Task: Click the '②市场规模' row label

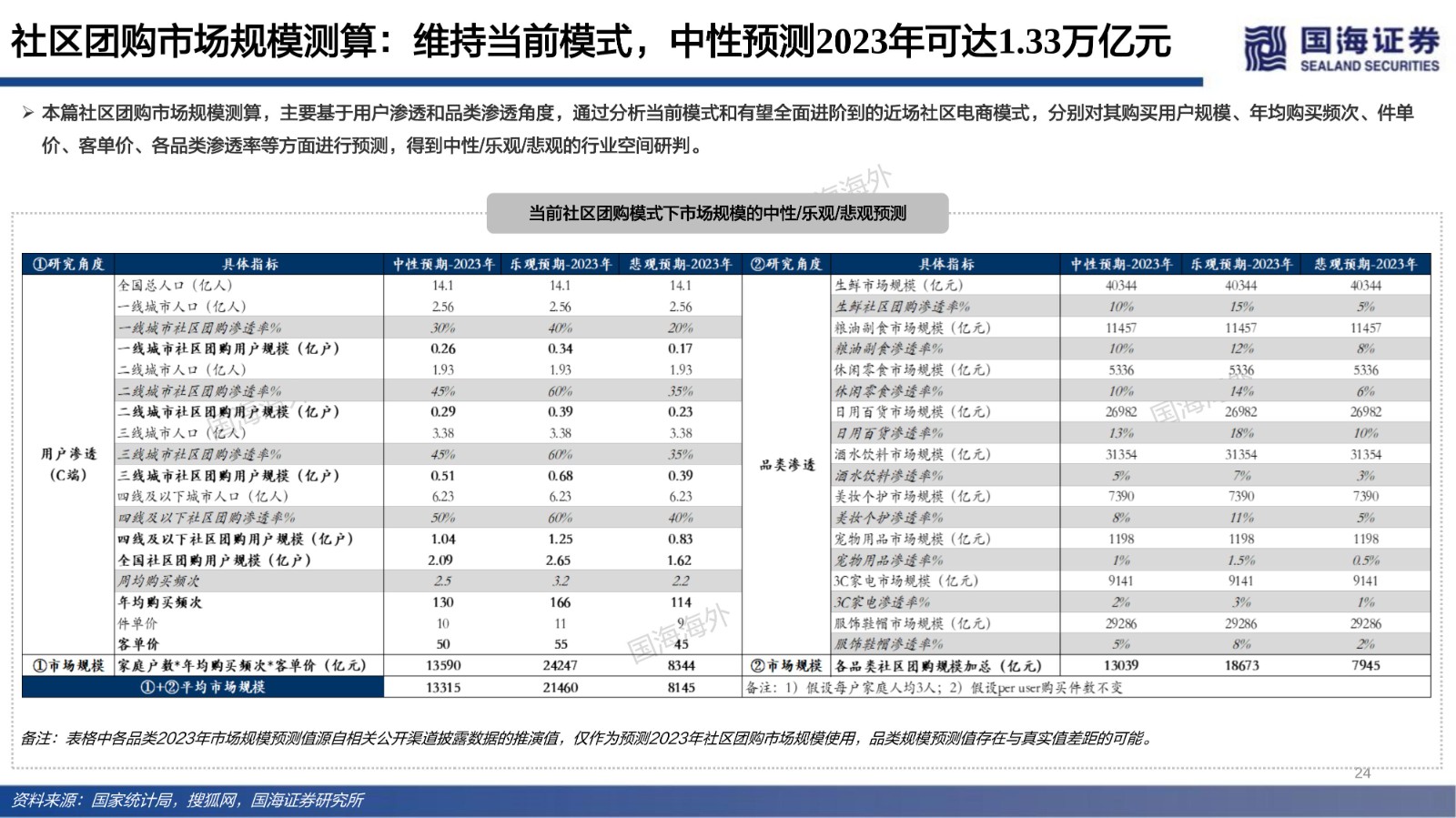Action: (x=786, y=665)
